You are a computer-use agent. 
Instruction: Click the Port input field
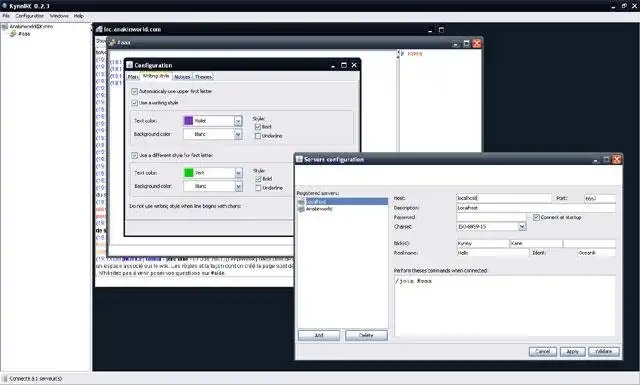point(600,198)
